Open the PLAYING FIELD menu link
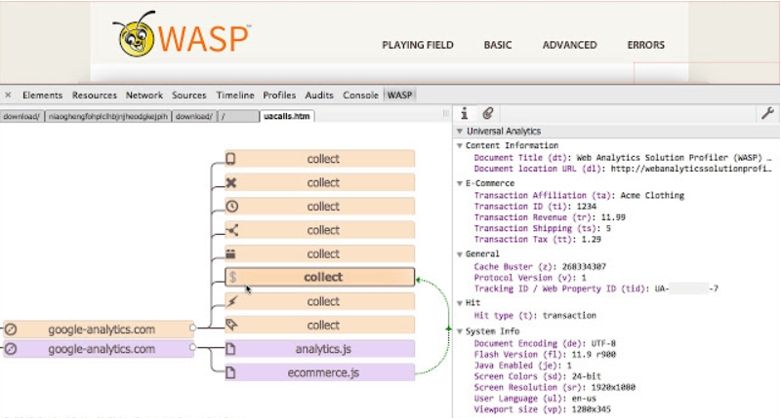The height and width of the screenshot is (418, 781). click(417, 45)
